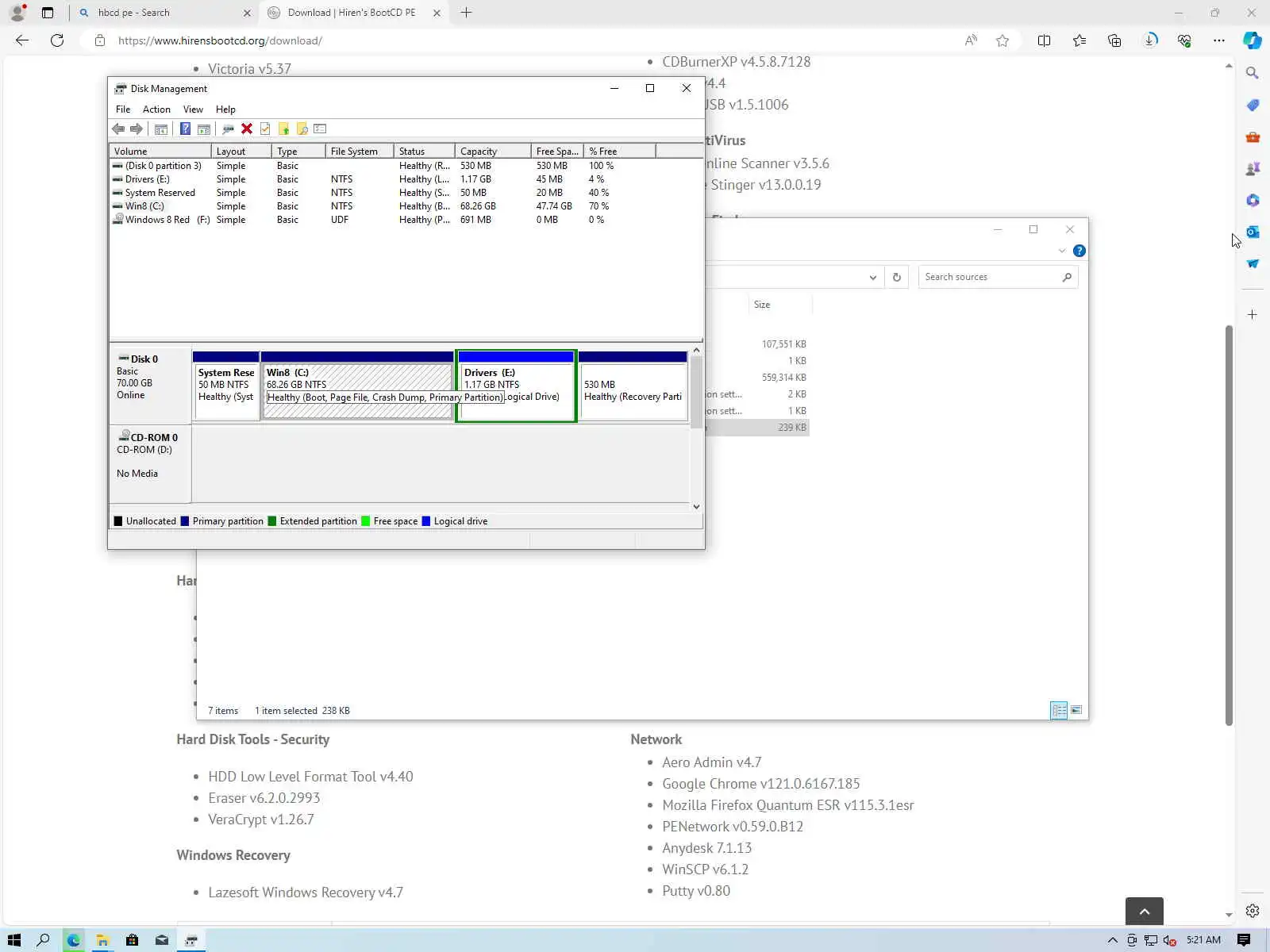The height and width of the screenshot is (952, 1270).
Task: Open the Games chess icon in Edge sidebar
Action: pos(1253,168)
